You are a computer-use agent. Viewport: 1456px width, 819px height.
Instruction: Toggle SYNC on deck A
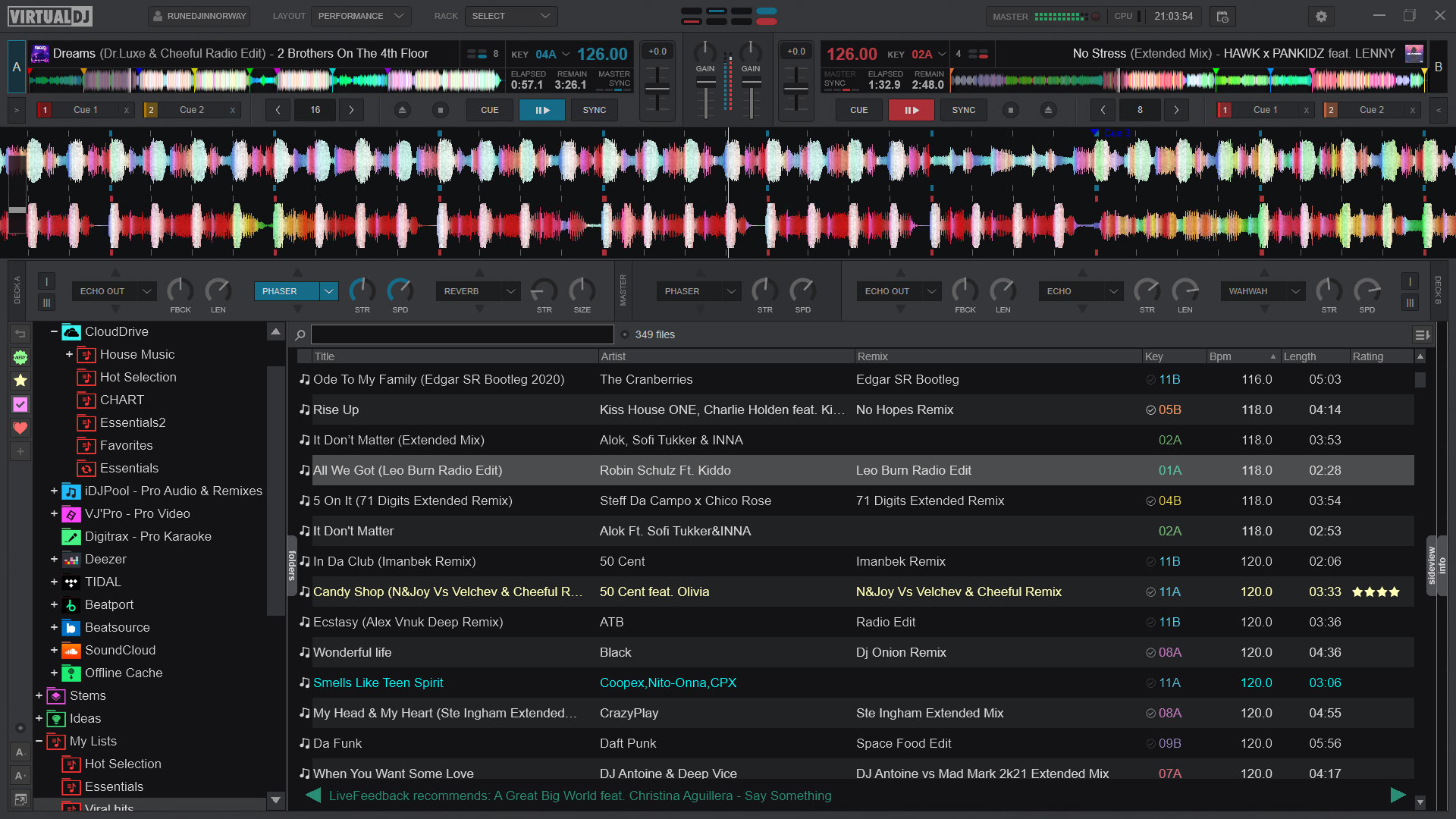tap(594, 110)
